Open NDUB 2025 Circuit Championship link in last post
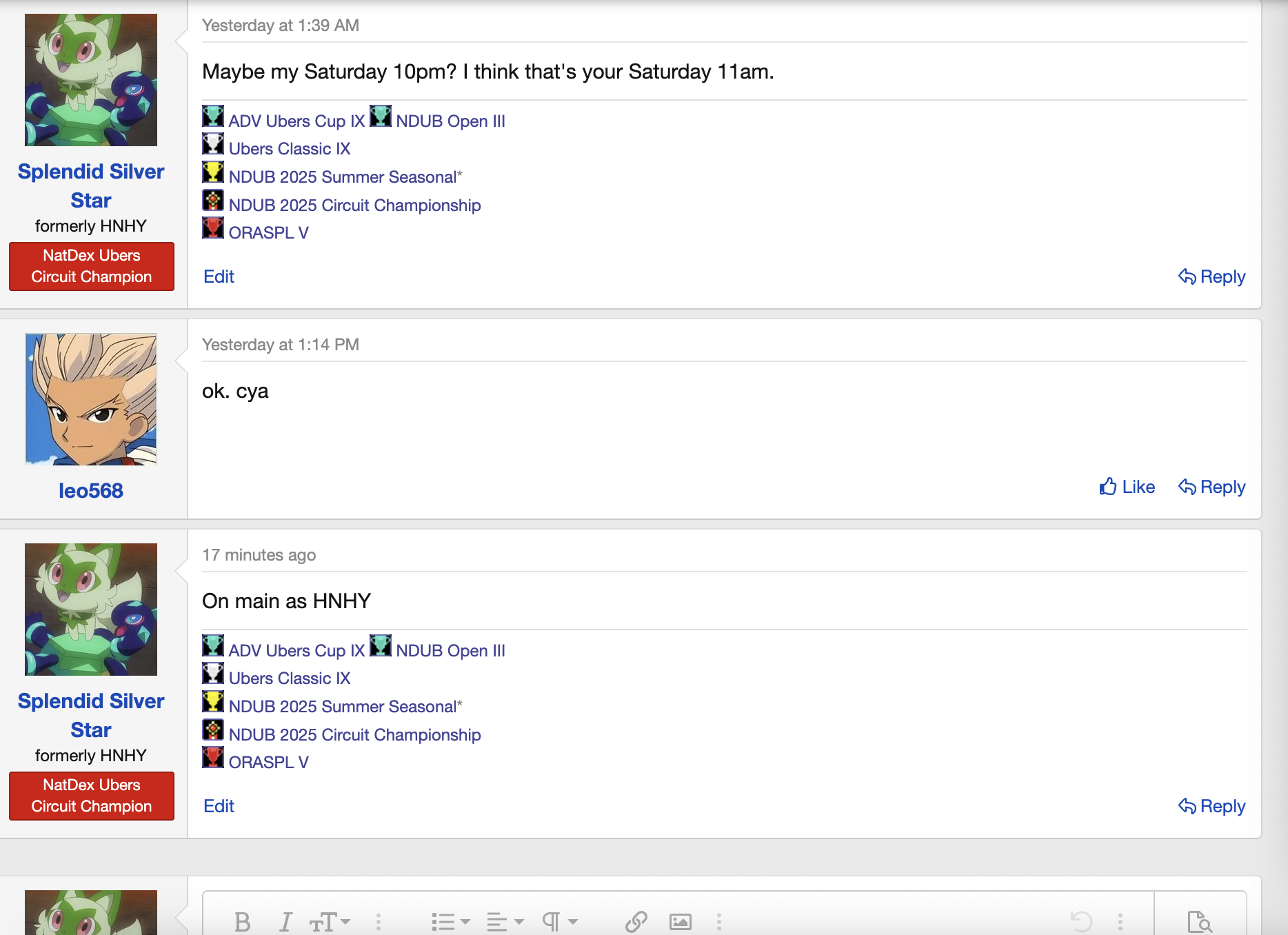The height and width of the screenshot is (935, 1288). coord(354,734)
